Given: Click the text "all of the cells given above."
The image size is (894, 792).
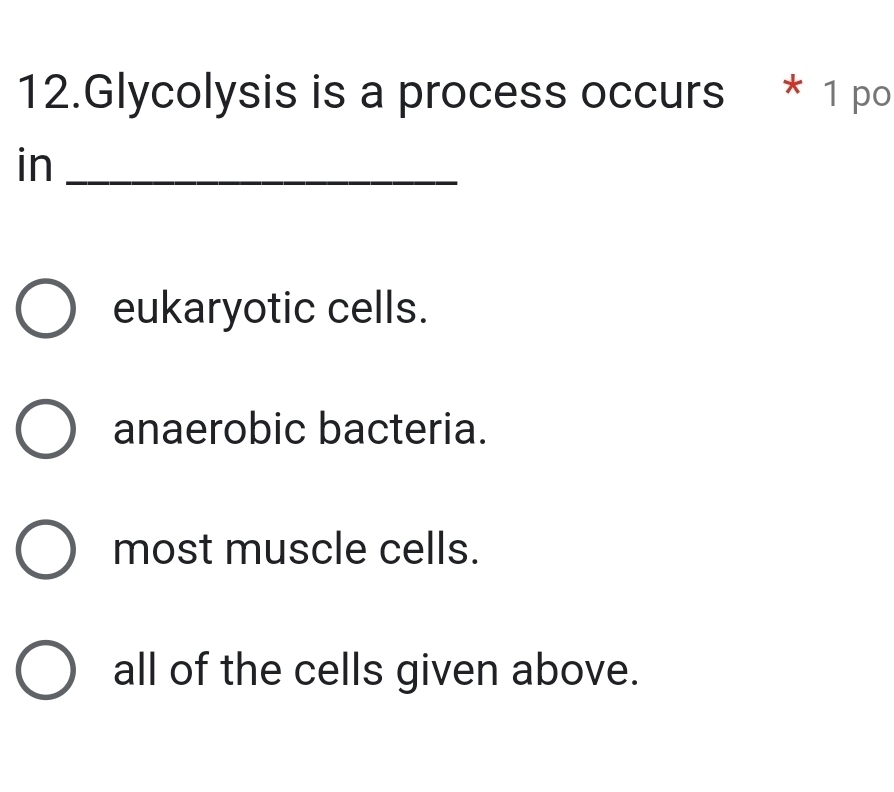Looking at the screenshot, I should point(376,670).
